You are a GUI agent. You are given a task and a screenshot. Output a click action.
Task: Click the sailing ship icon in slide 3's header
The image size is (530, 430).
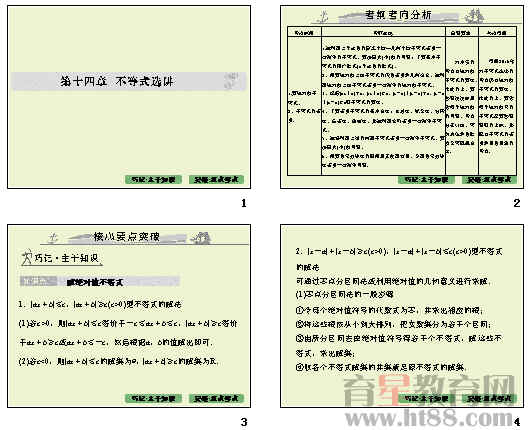pyautogui.click(x=201, y=237)
